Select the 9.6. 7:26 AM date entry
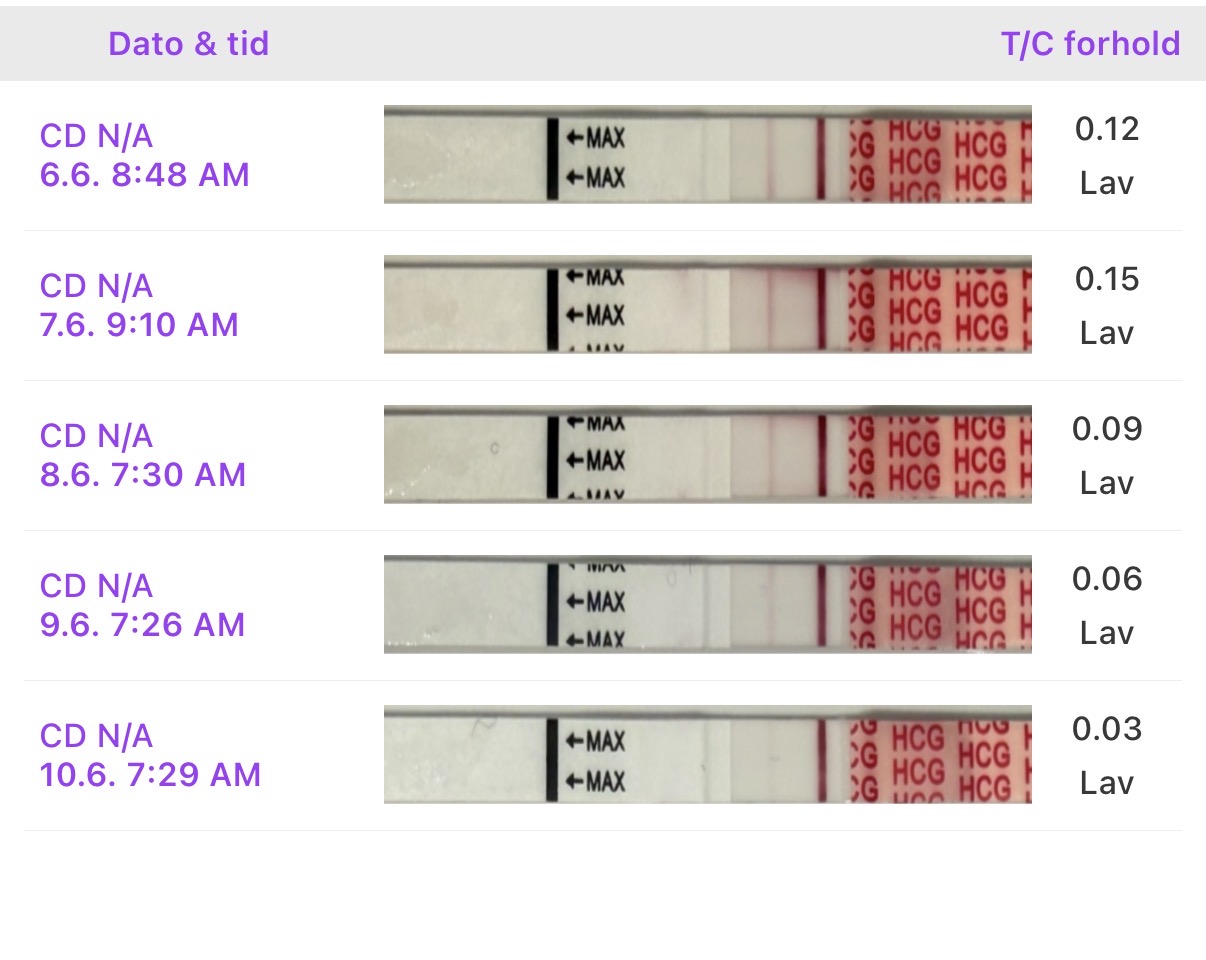 [x=142, y=625]
